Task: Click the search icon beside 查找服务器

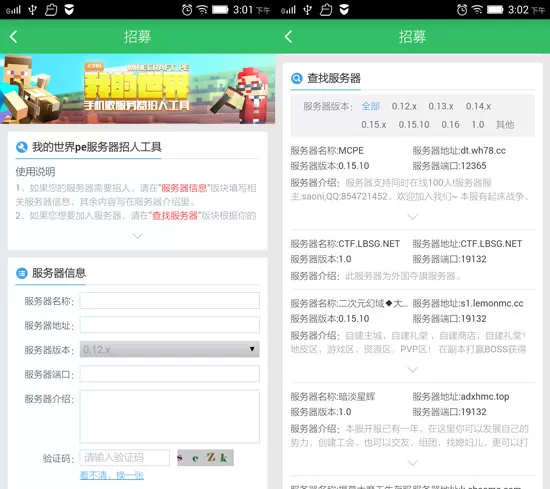Action: pos(297,78)
